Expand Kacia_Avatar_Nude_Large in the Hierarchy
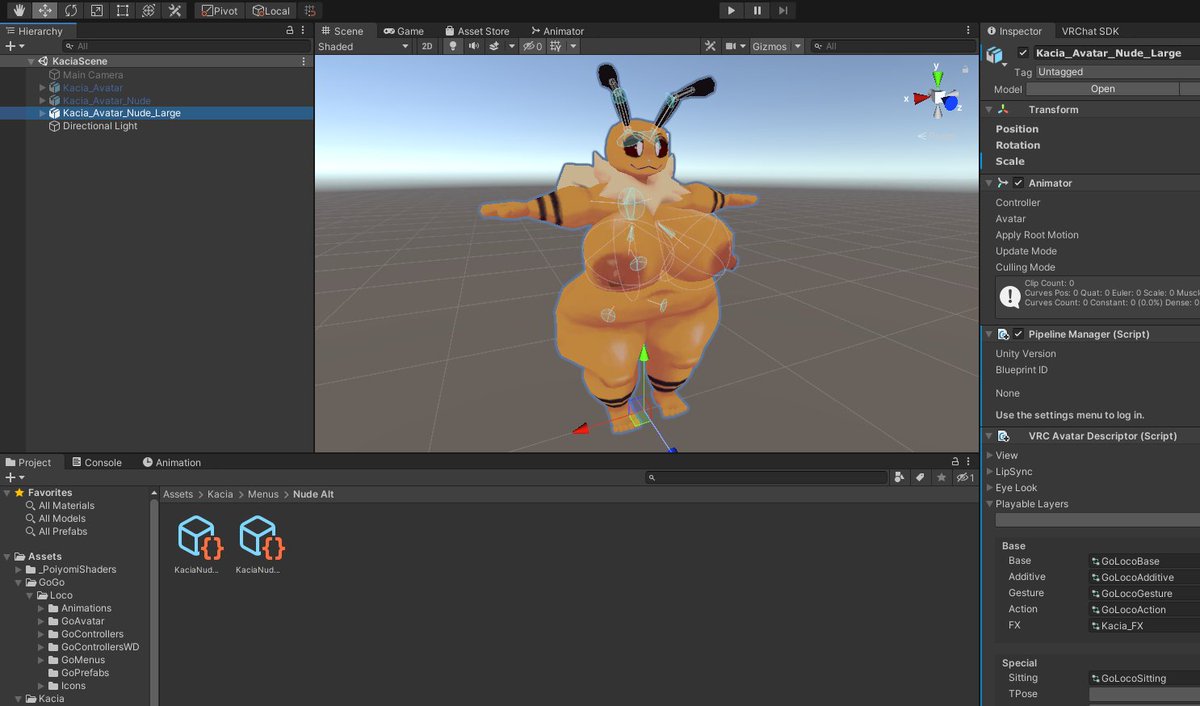 coord(43,113)
